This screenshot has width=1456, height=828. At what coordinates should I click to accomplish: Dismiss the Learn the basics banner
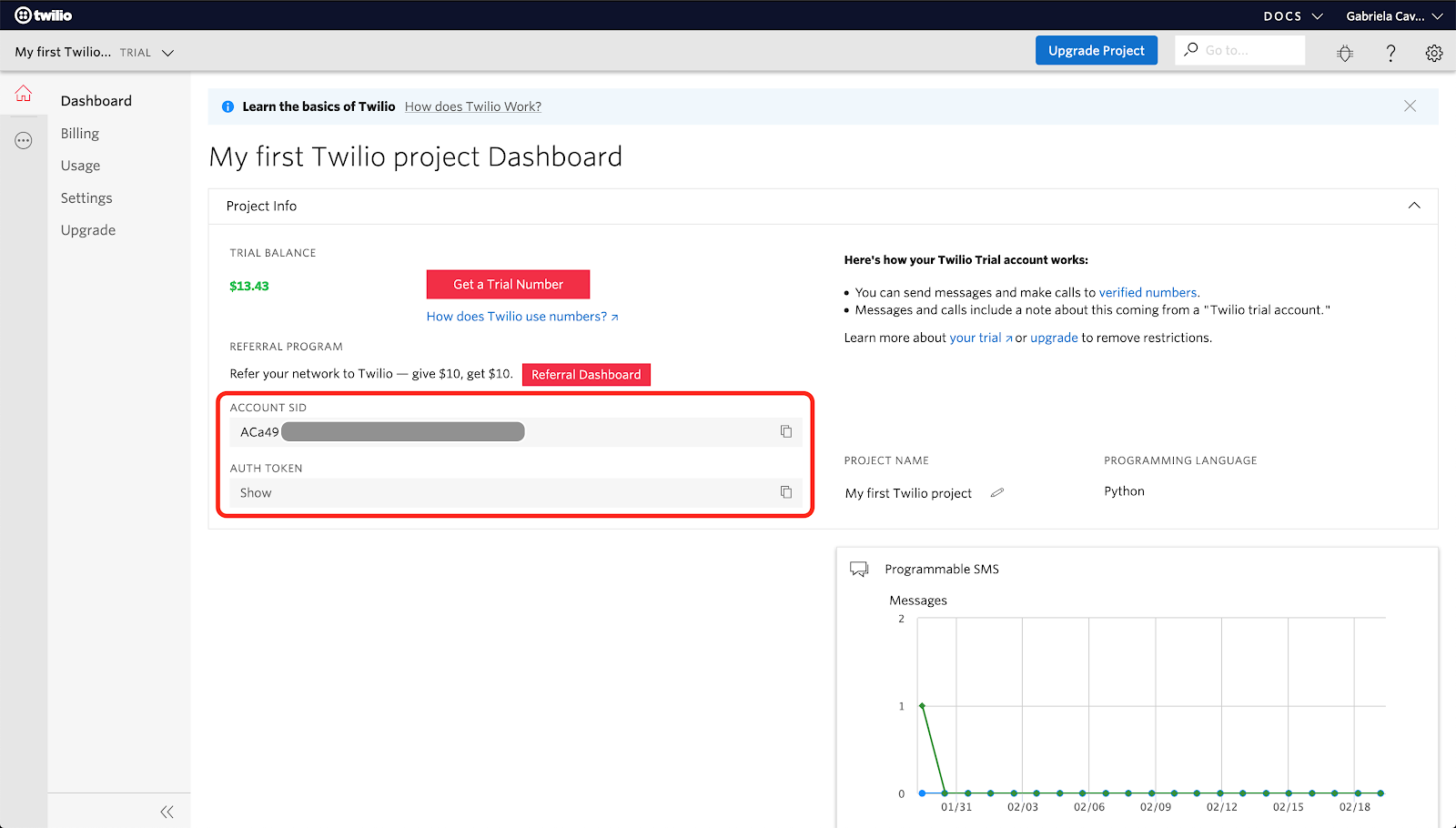[1410, 106]
